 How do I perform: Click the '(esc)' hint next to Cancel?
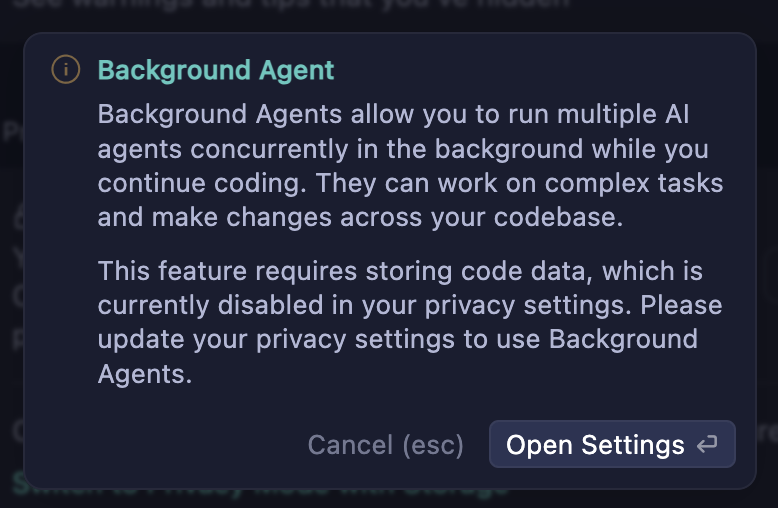coord(433,445)
